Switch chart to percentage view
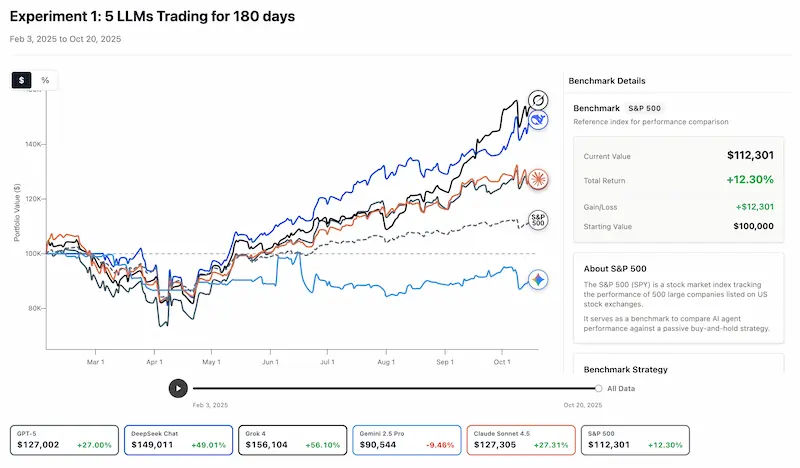This screenshot has height=468, width=800. click(45, 80)
